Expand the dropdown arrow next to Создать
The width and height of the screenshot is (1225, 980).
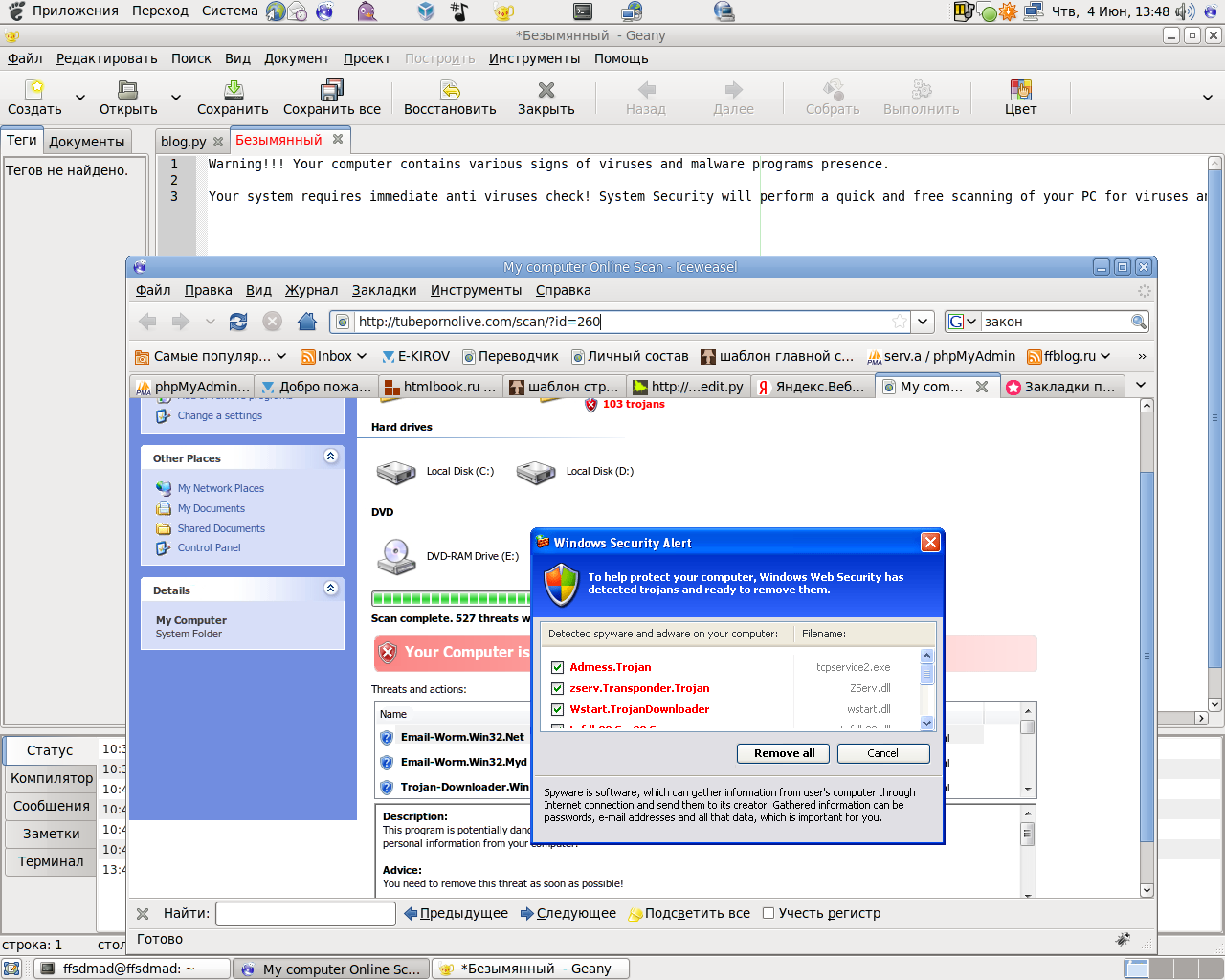tap(80, 97)
